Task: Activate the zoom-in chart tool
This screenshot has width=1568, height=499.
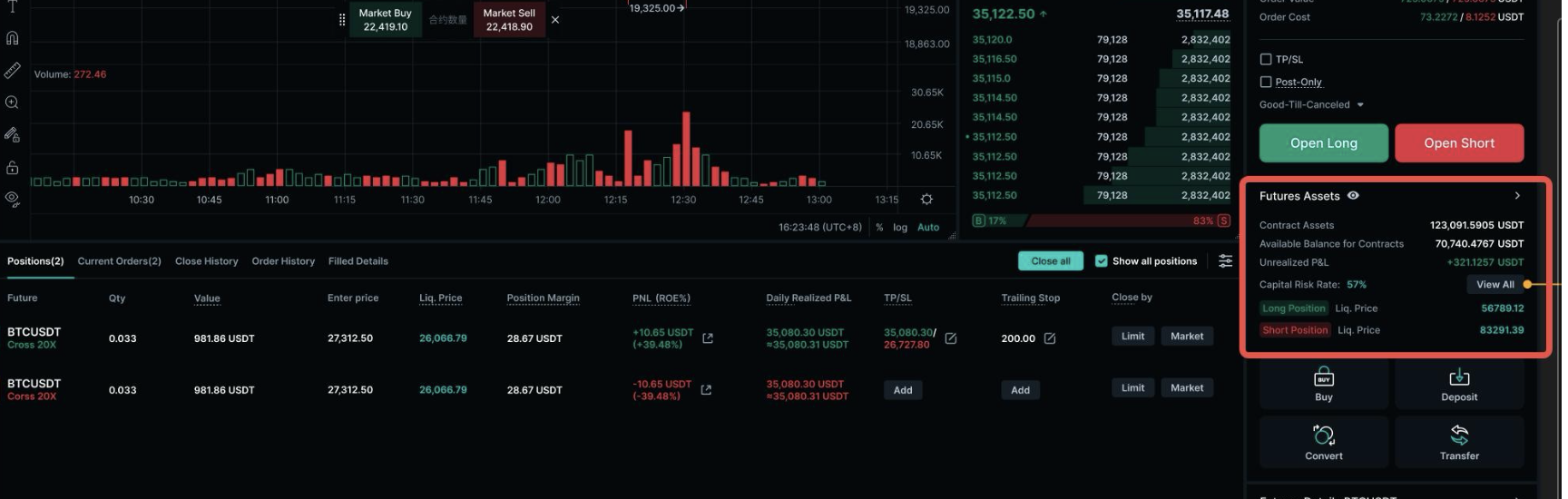Action: (x=13, y=103)
